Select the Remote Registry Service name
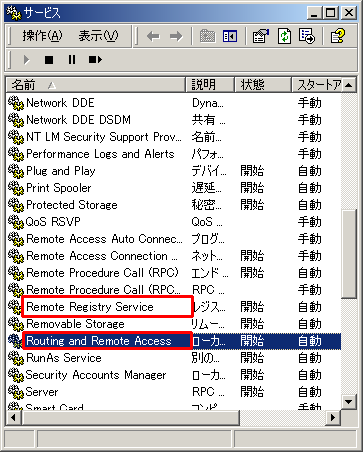Viewport: 363px width, 452px height. tap(90, 307)
